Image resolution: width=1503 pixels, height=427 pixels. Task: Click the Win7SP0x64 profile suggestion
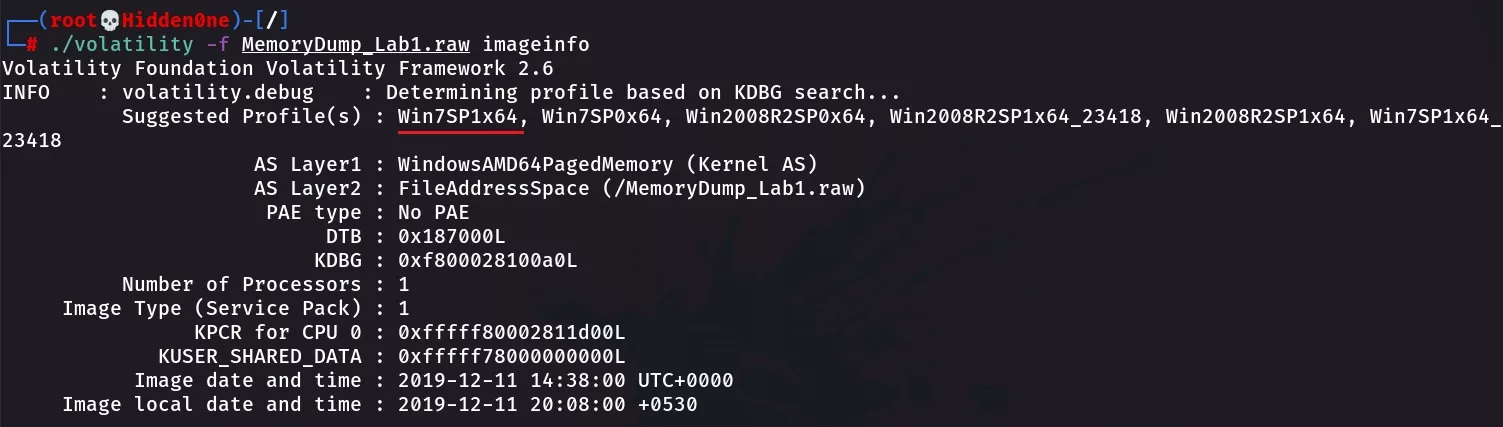tap(603, 117)
